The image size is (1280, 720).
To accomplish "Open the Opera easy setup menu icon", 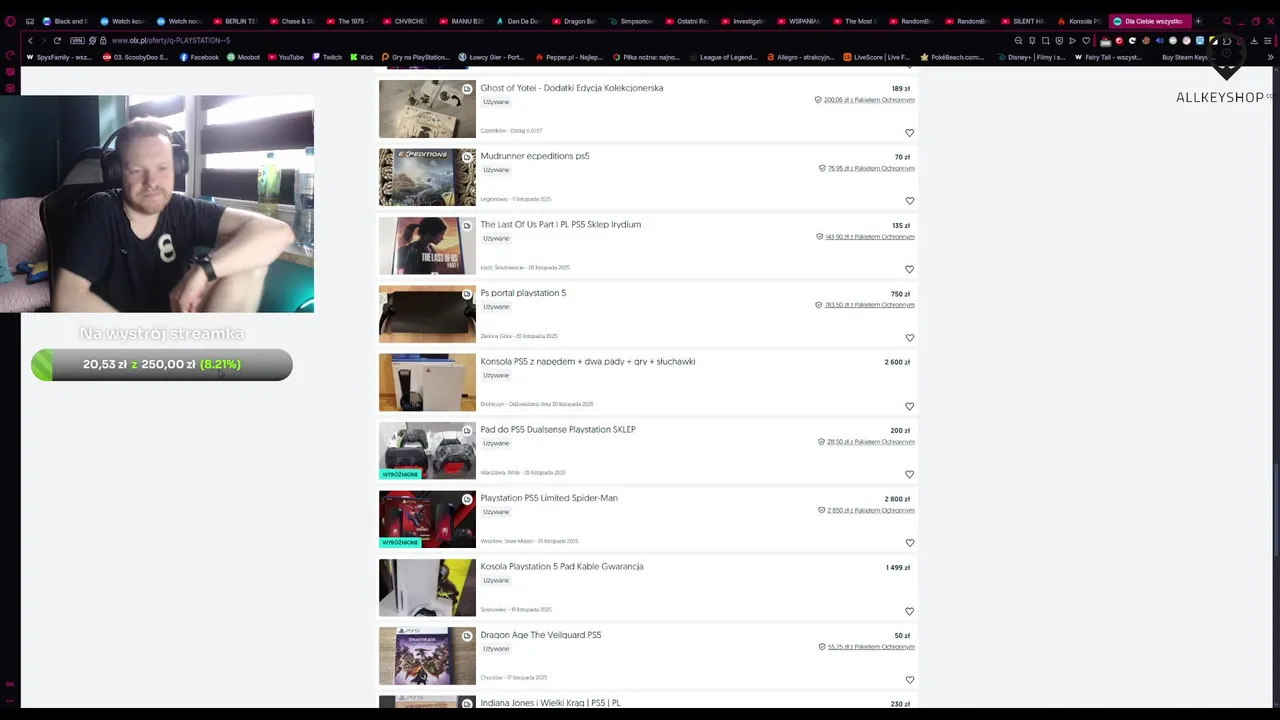I will (1270, 41).
